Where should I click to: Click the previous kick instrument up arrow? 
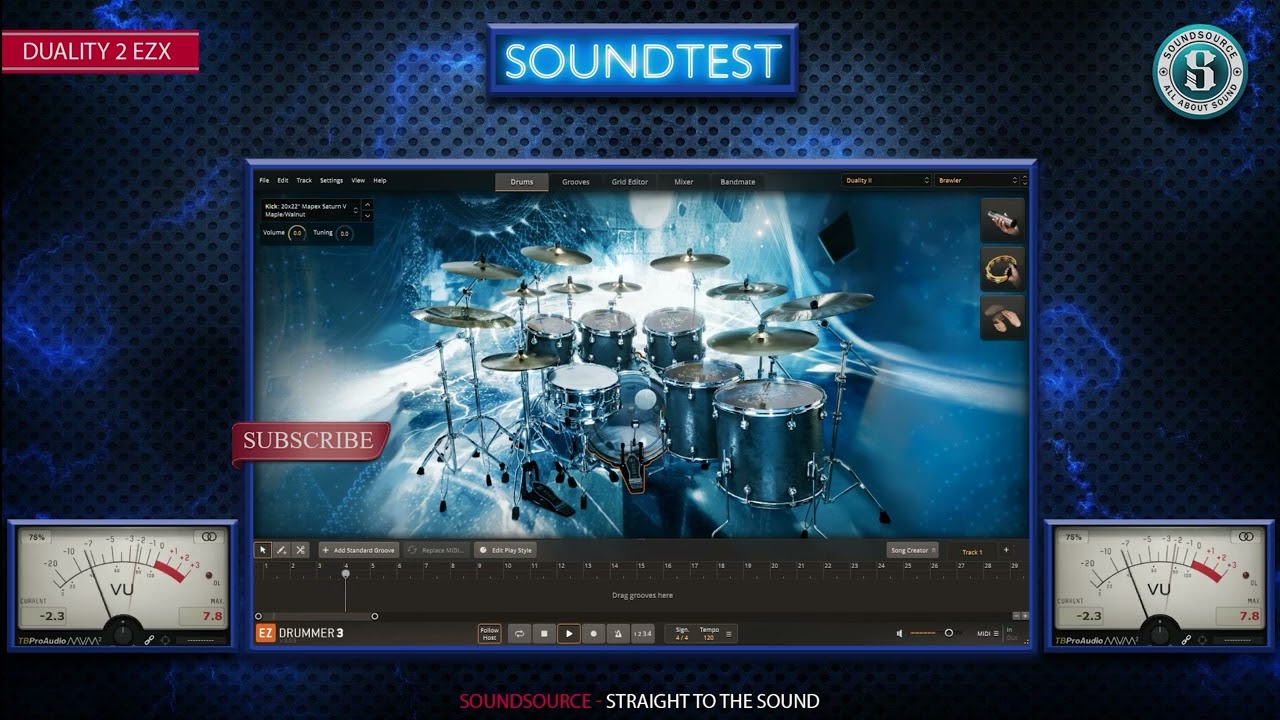(367, 205)
